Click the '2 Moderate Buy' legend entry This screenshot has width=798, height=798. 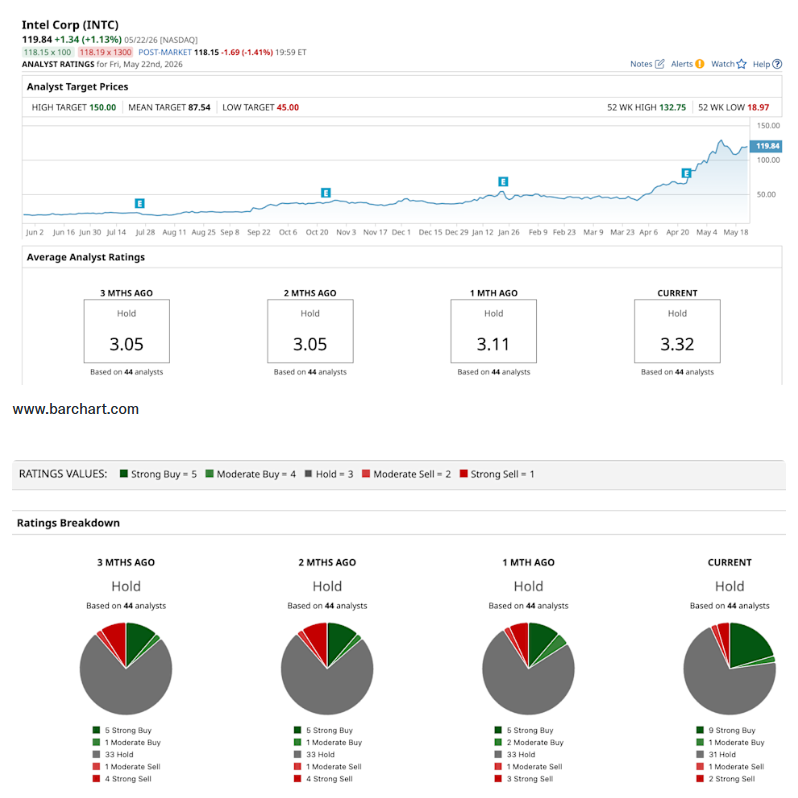pos(529,743)
